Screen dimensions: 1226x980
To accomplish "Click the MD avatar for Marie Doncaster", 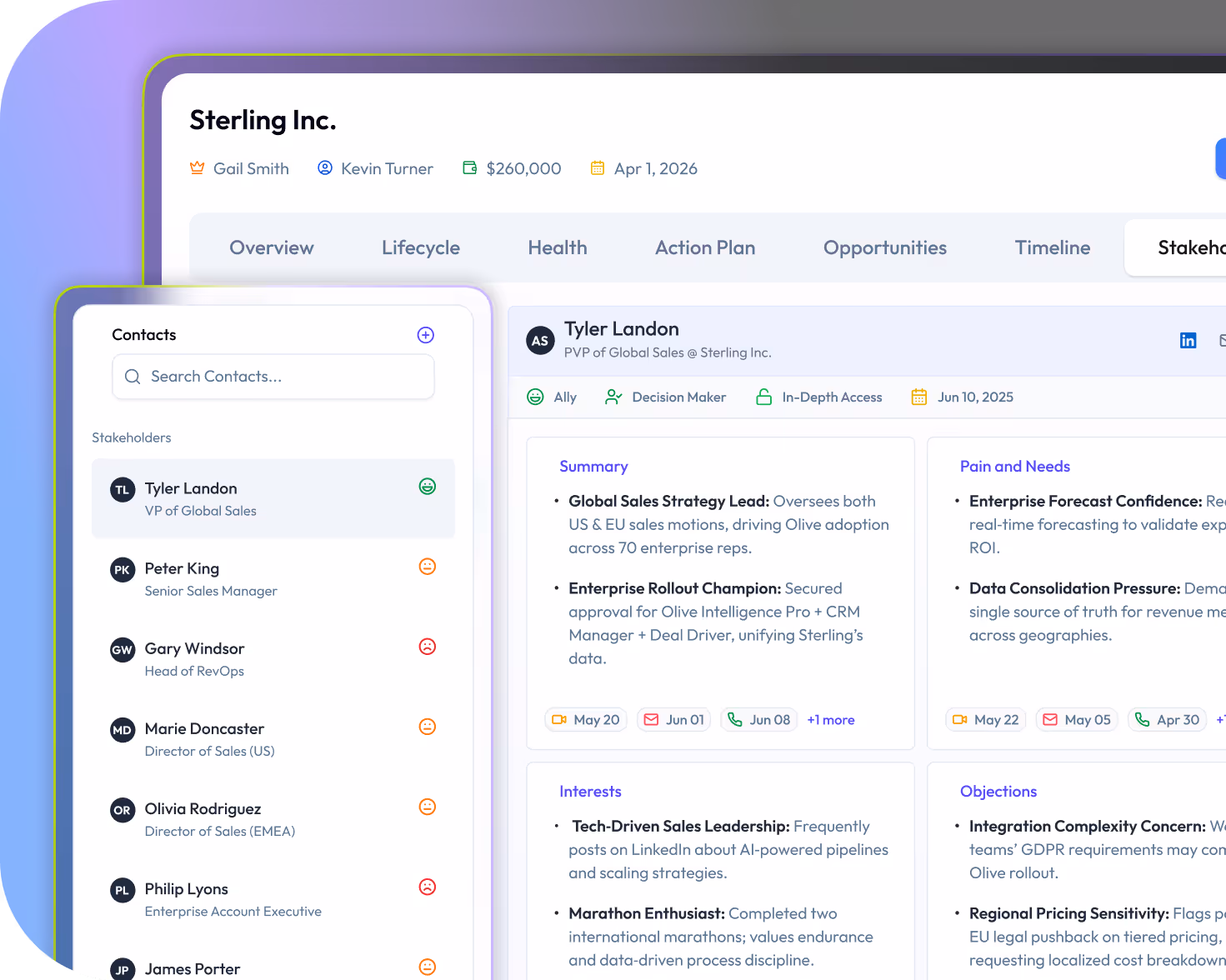I will coord(123,730).
